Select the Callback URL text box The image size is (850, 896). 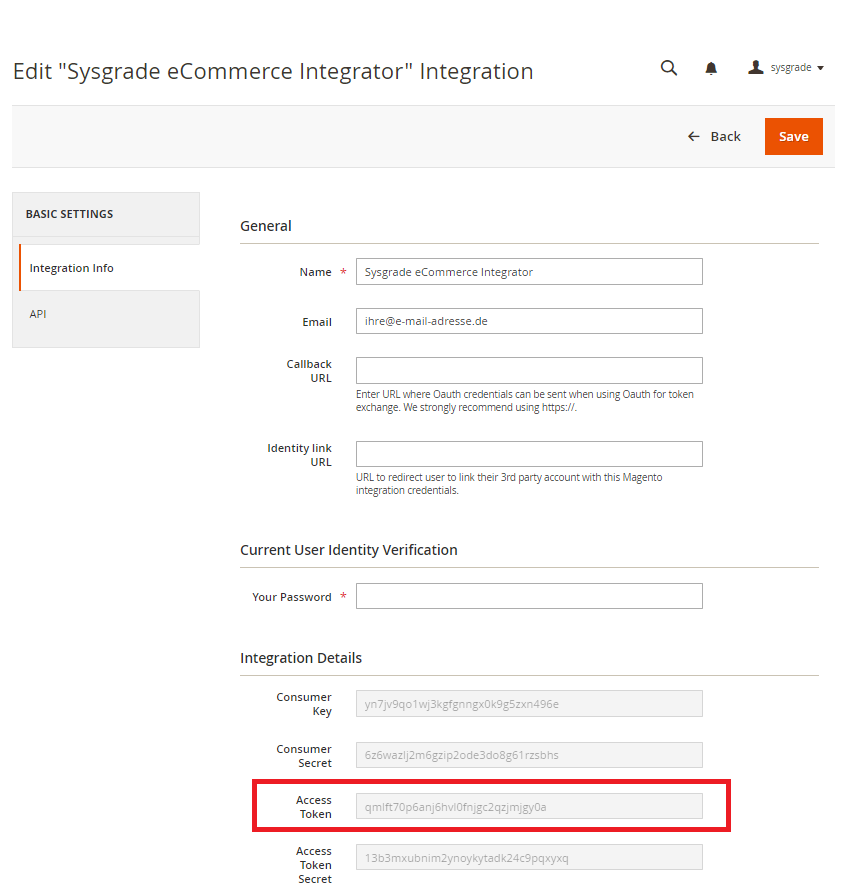point(529,370)
